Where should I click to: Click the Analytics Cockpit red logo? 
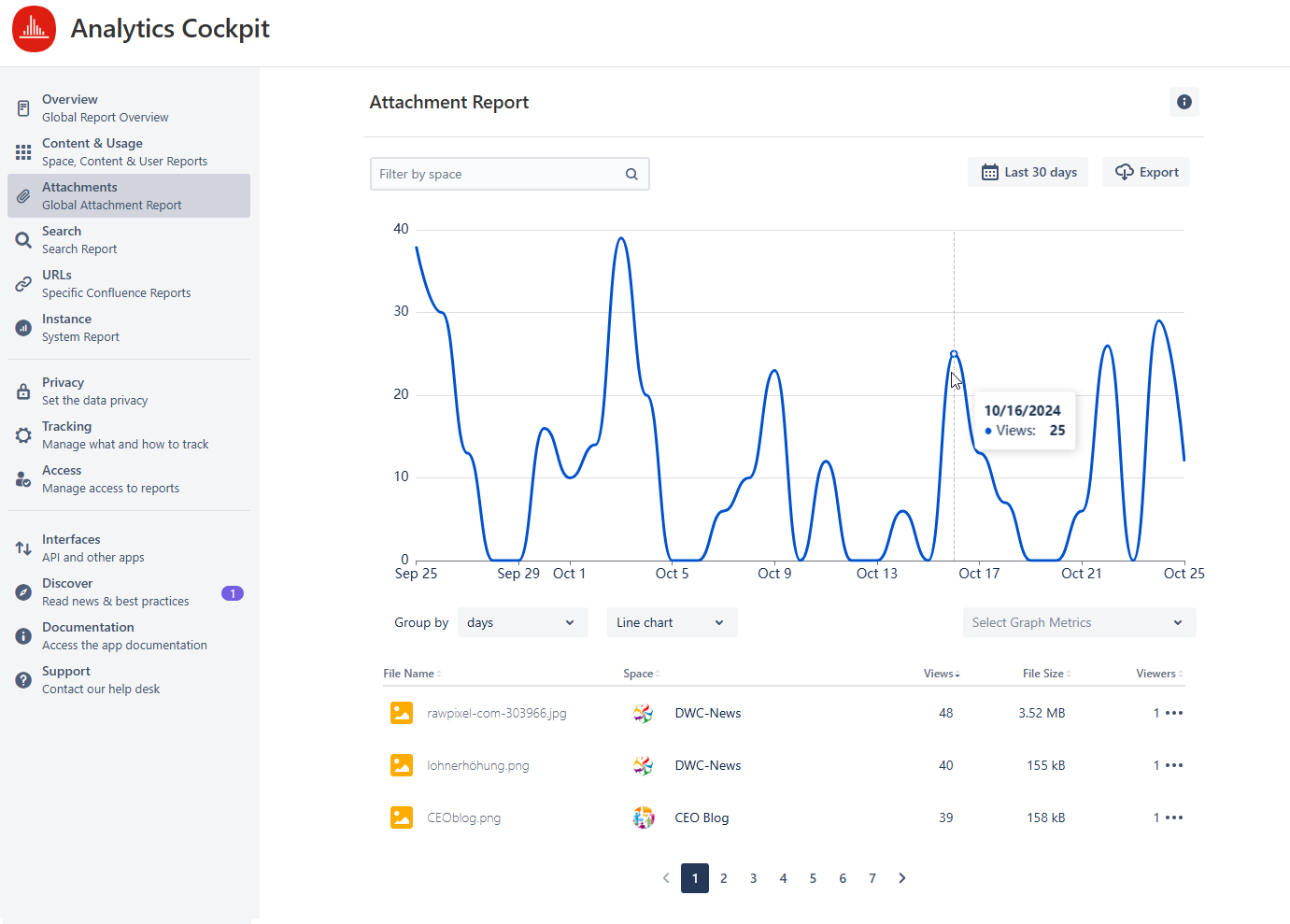[x=35, y=29]
